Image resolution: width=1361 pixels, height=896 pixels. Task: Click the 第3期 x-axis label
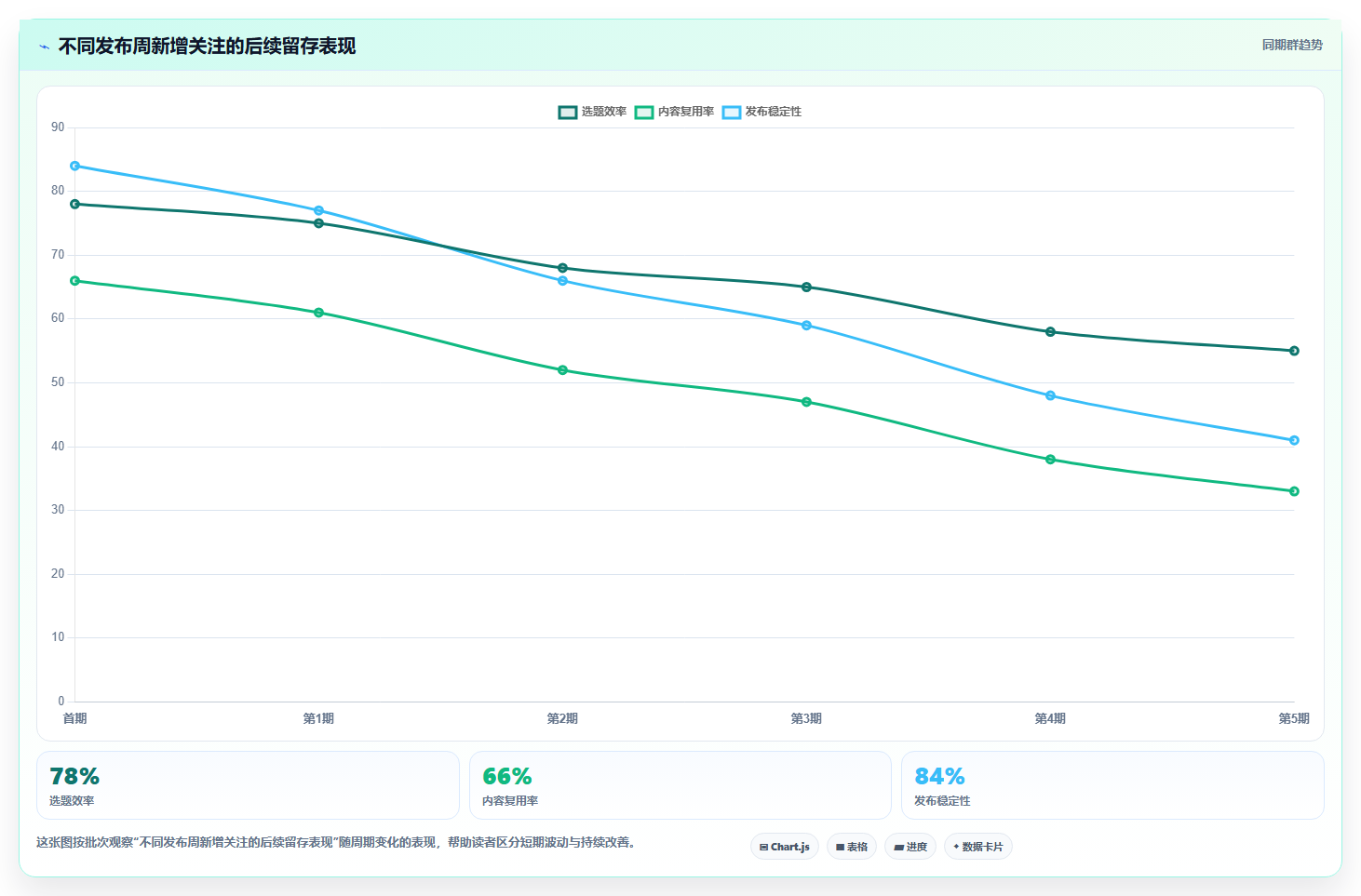click(x=807, y=718)
